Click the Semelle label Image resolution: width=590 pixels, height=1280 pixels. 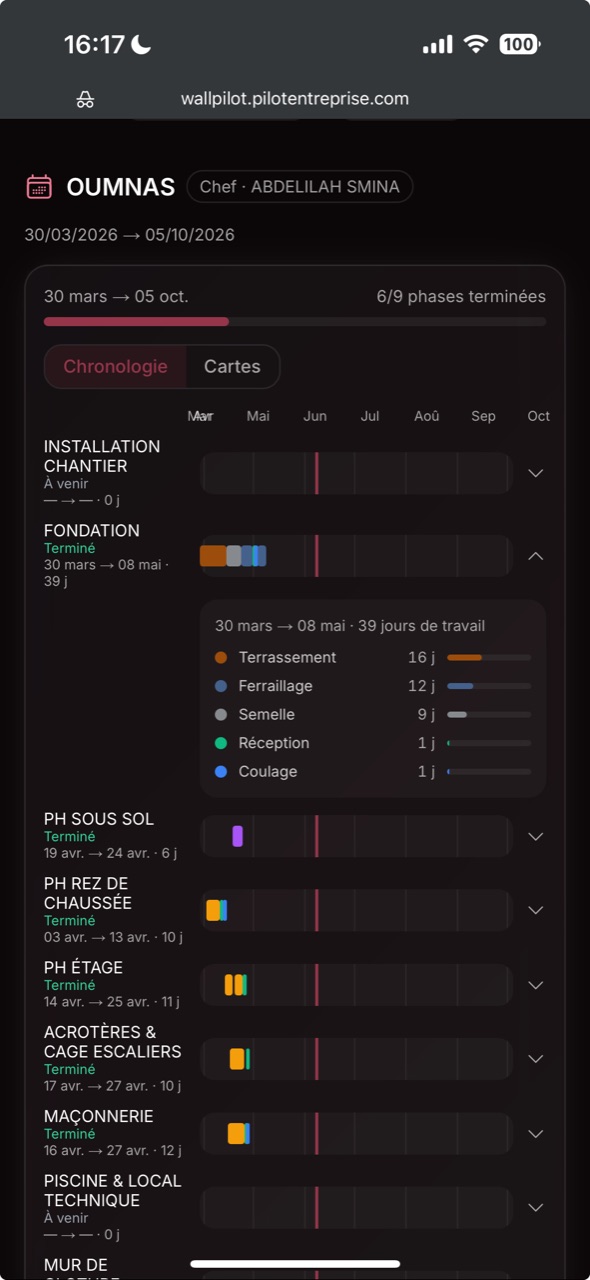266,715
